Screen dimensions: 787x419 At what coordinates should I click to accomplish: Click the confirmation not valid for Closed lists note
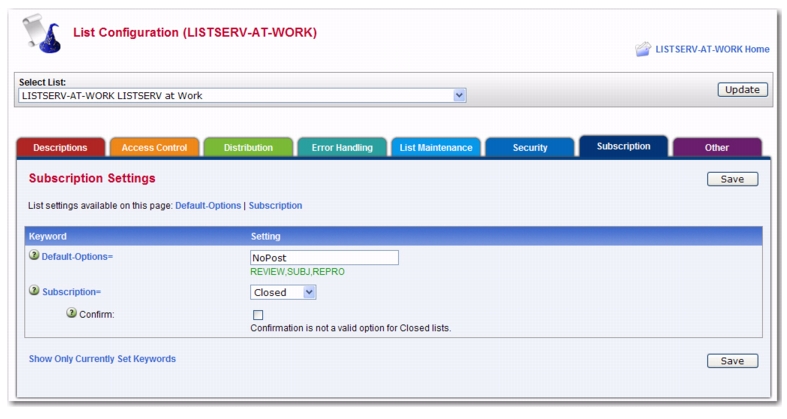pyautogui.click(x=350, y=328)
